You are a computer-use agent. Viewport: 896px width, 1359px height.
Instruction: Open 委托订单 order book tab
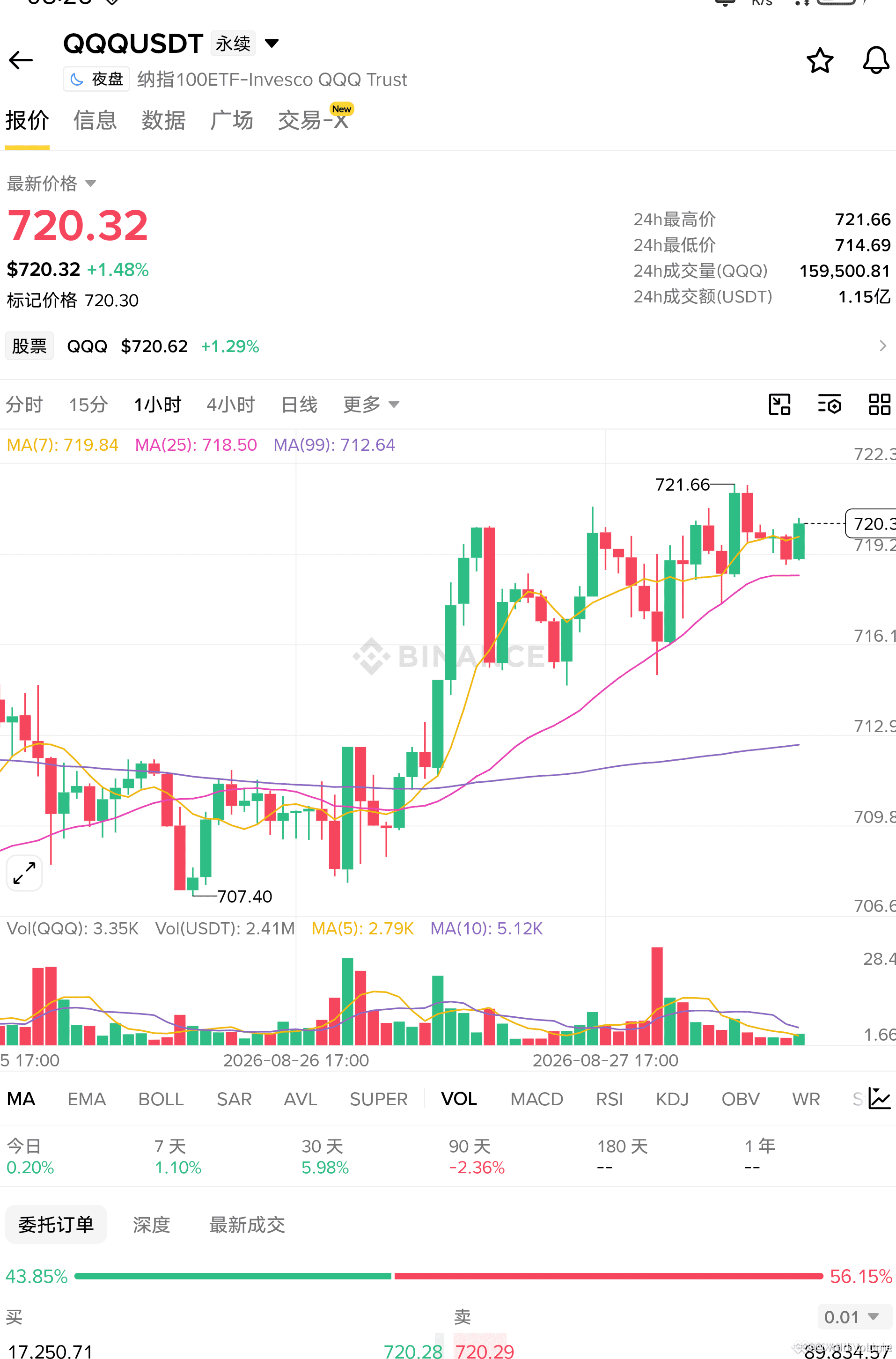(56, 1224)
